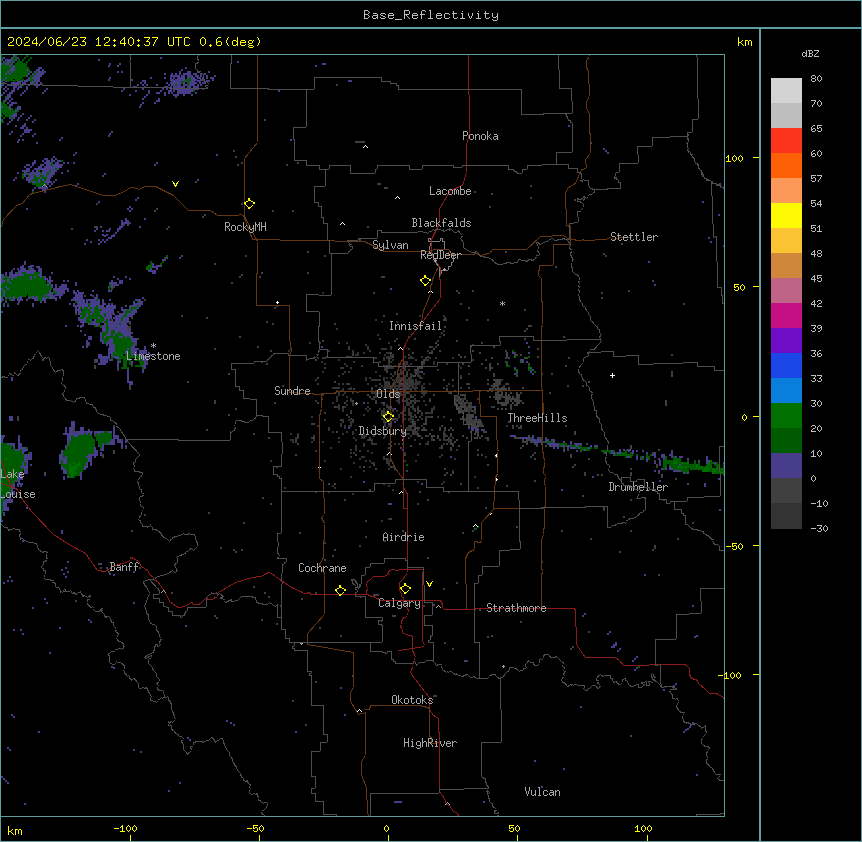This screenshot has width=862, height=842.
Task: Click the -100 tick on vertical axis
Action: pos(731,675)
